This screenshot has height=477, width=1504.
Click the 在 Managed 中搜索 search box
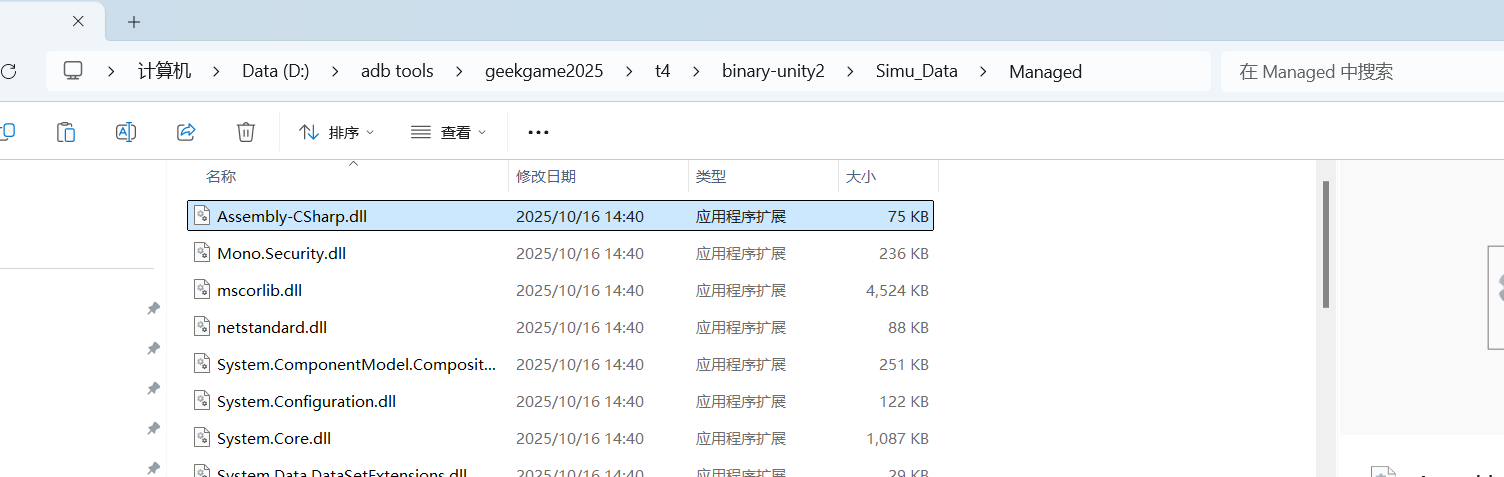[1362, 71]
